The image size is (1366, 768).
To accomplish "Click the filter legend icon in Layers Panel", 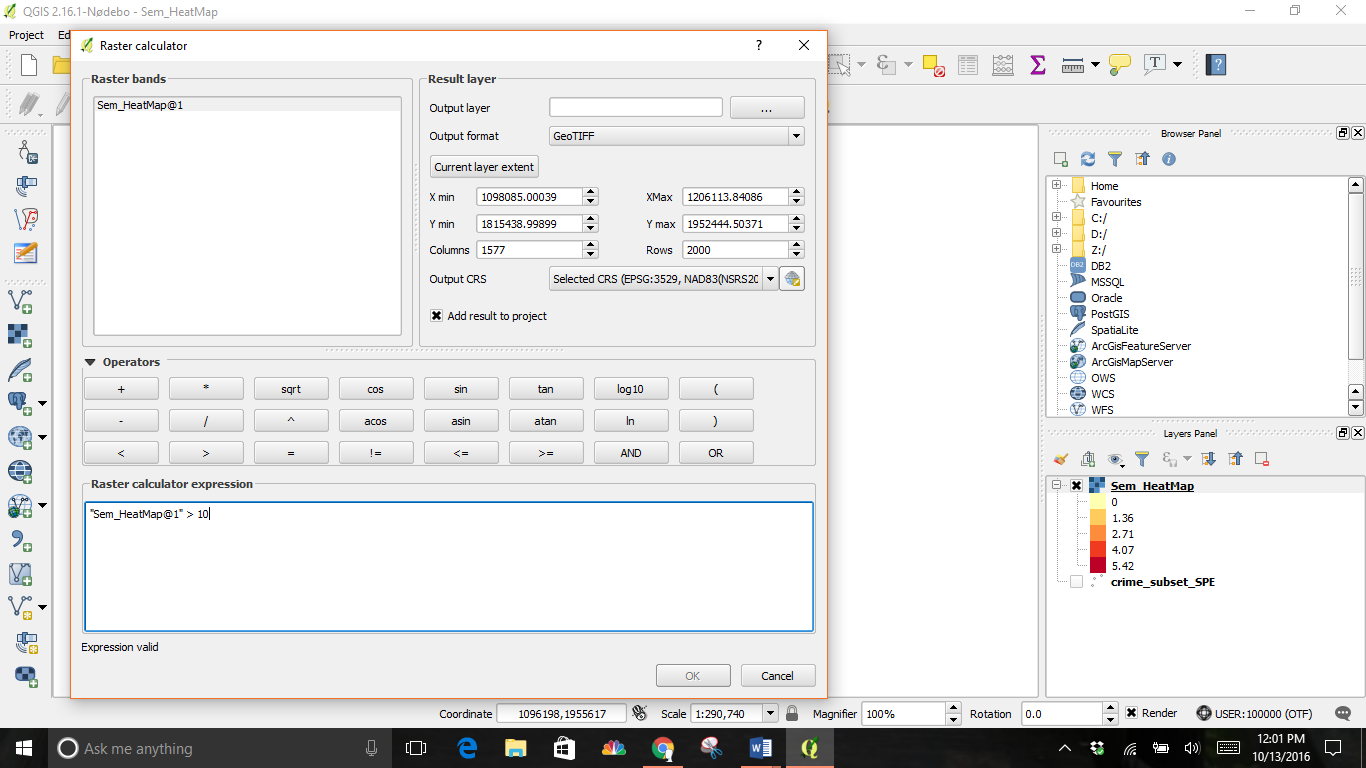I will 1142,459.
